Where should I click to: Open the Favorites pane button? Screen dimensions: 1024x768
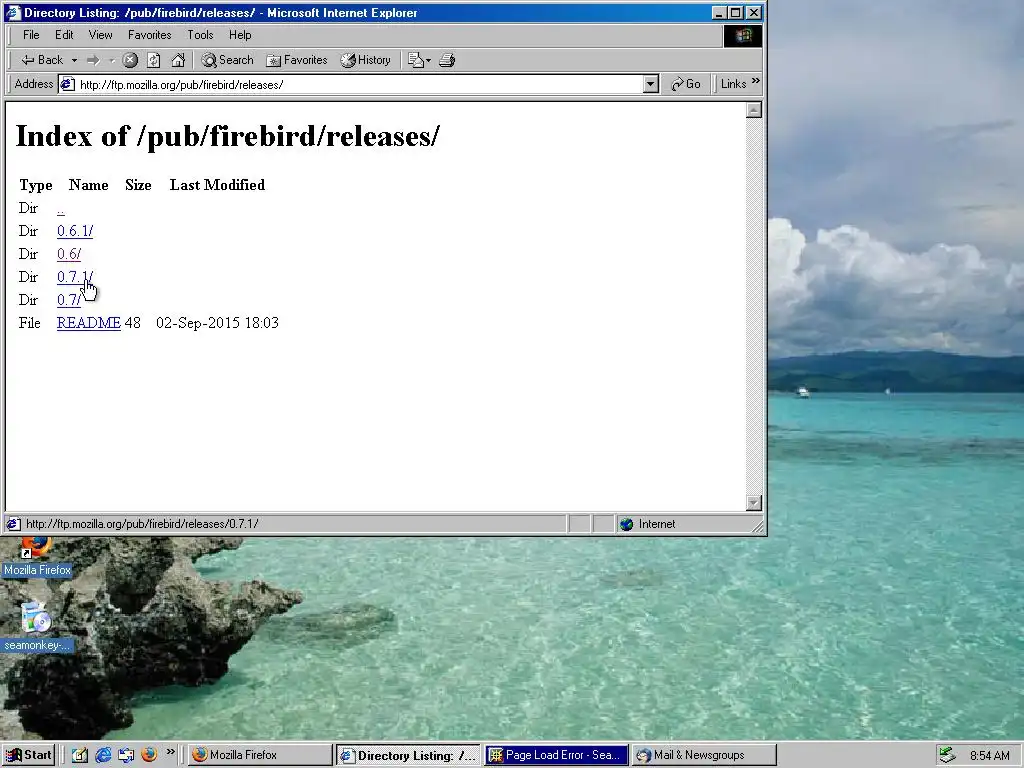[296, 60]
